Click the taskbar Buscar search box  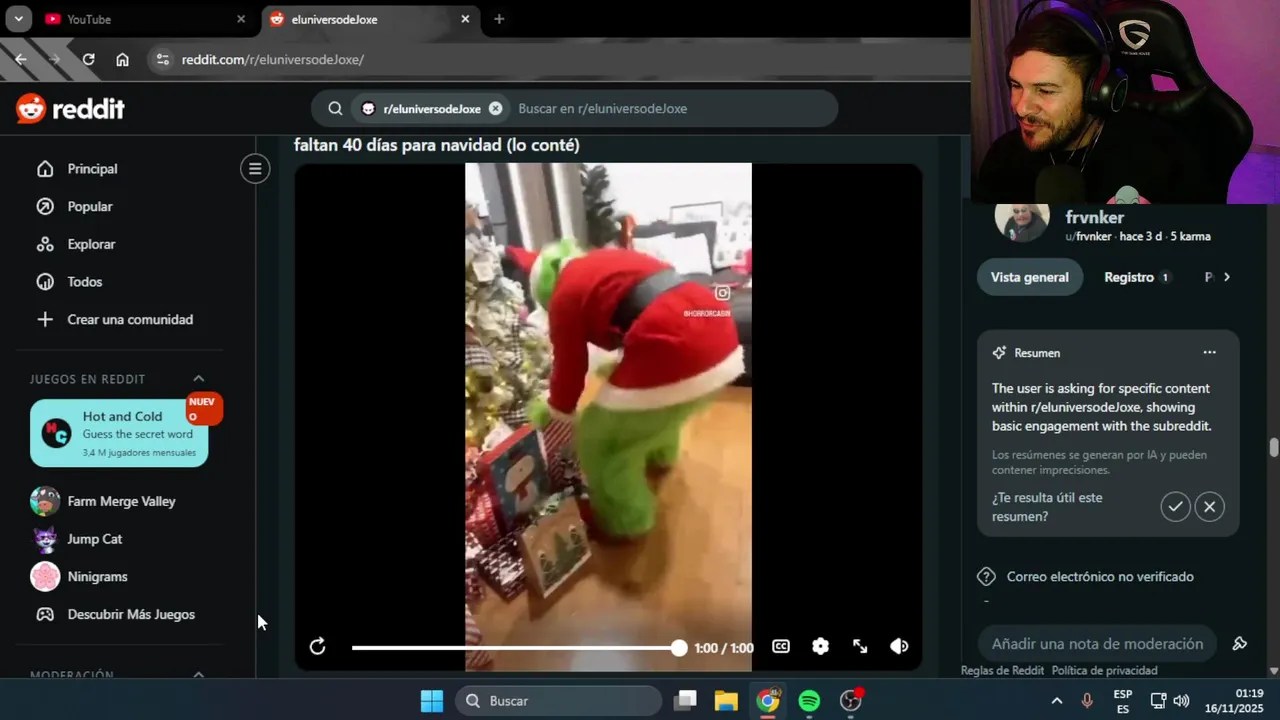[559, 701]
